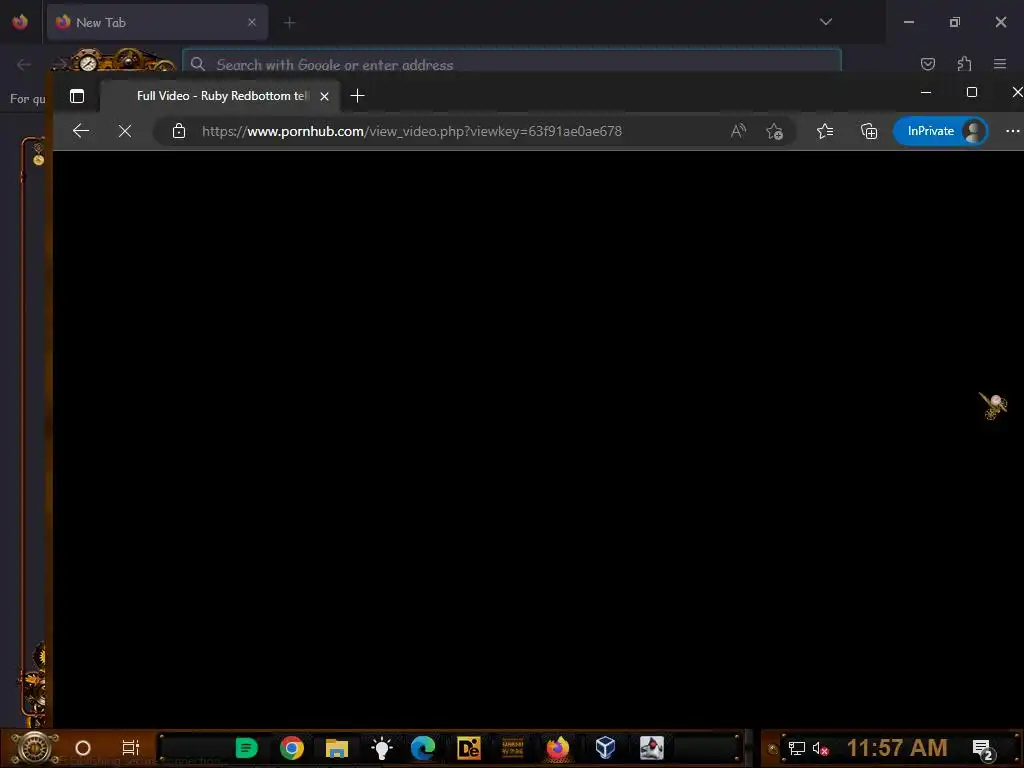The image size is (1024, 768).
Task: Click the InPrivate profile button
Action: 940,131
